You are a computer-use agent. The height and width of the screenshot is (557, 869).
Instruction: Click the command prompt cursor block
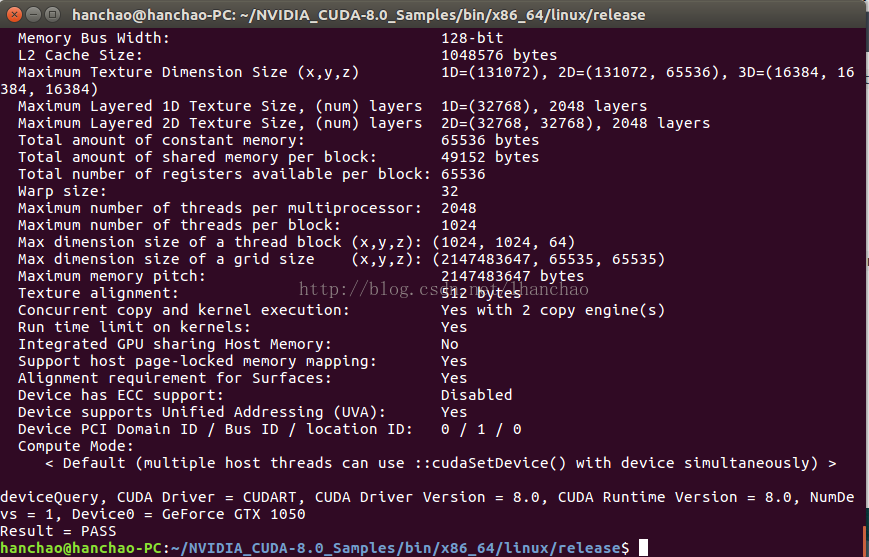click(644, 547)
